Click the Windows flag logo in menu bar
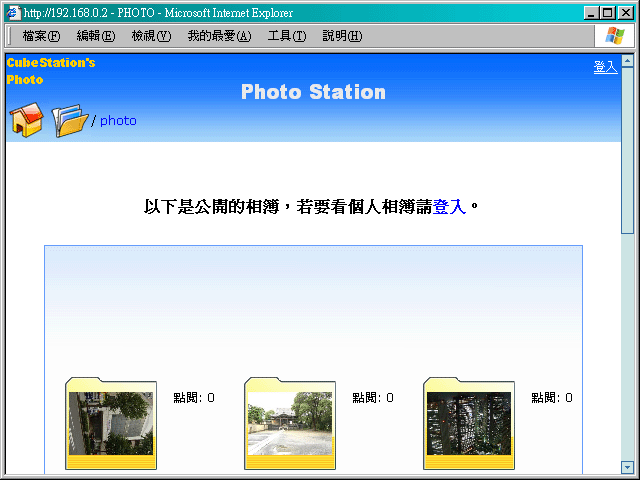This screenshot has width=640, height=480. click(x=615, y=36)
